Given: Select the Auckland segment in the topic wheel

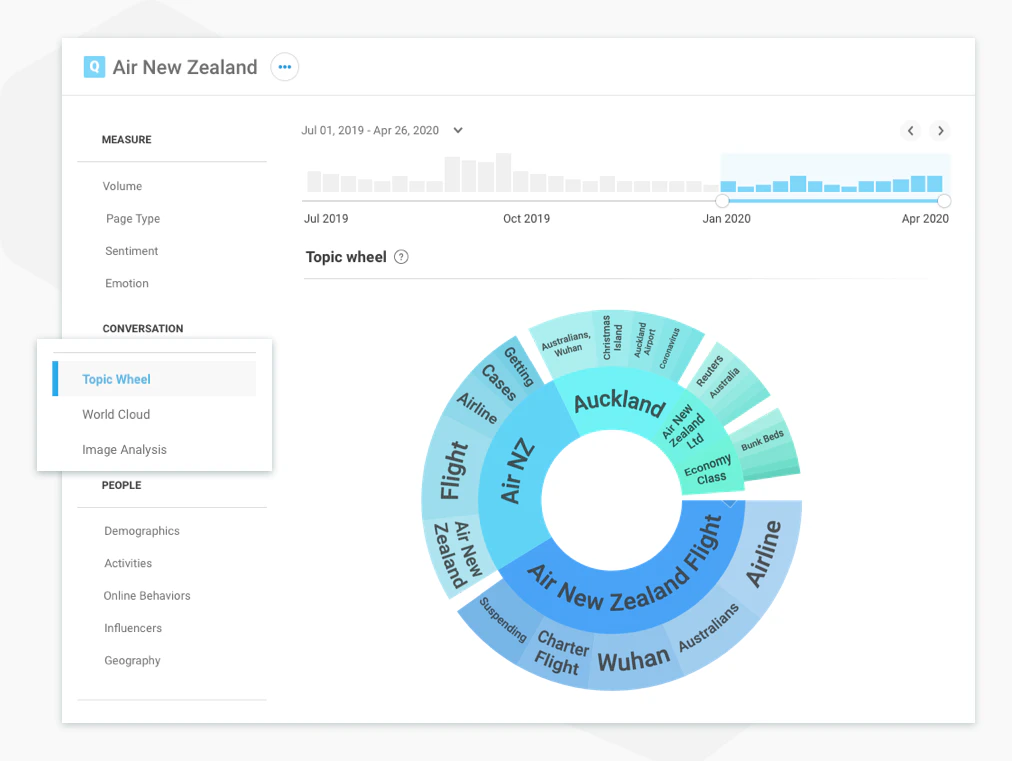Looking at the screenshot, I should click(x=618, y=402).
